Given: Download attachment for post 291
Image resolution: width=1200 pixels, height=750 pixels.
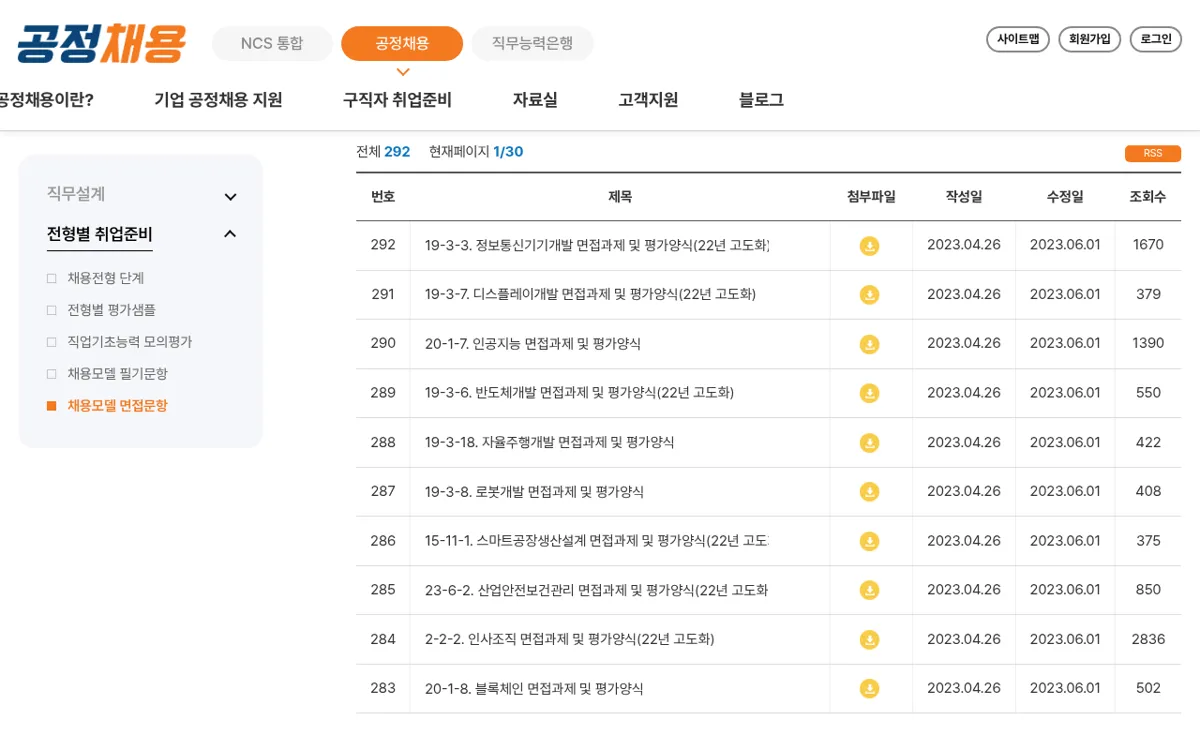Looking at the screenshot, I should tap(870, 295).
